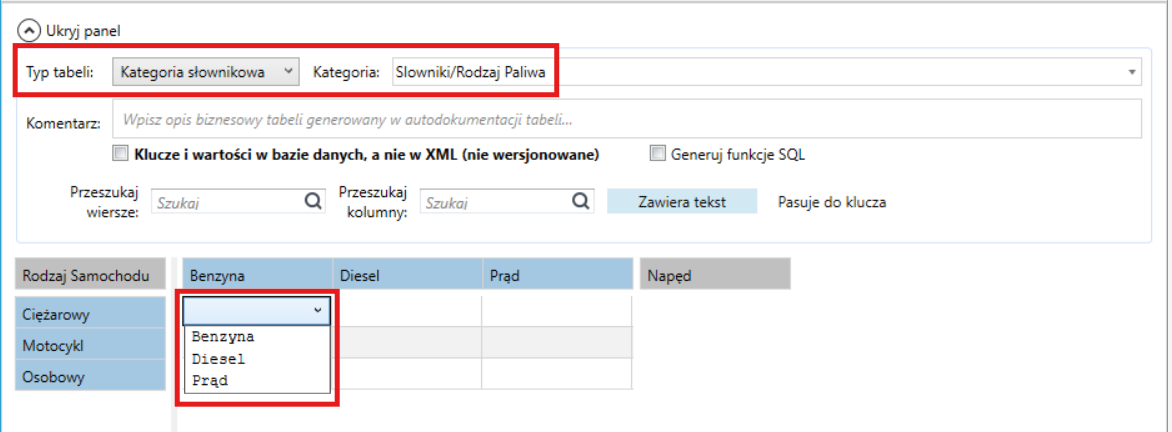Screen dimensions: 1172x432
Task: Choose Diesel from the dropdown list
Action: tap(257, 359)
